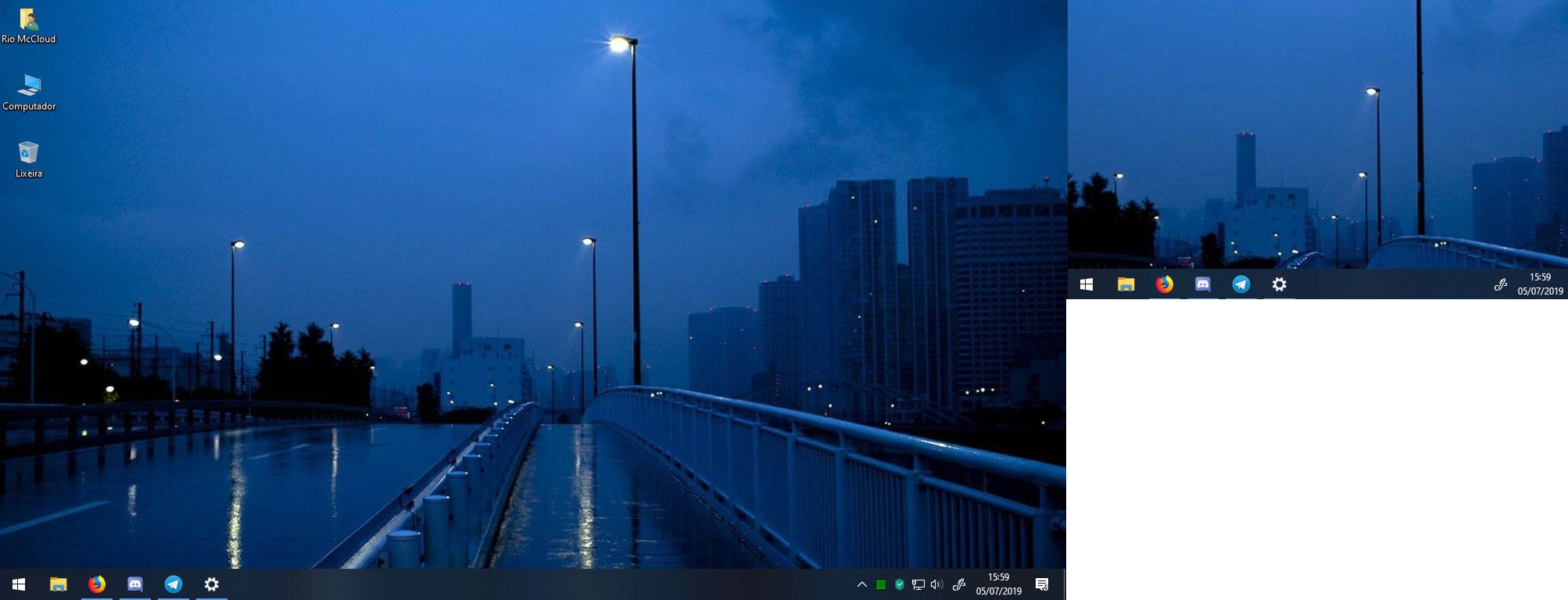Expand hidden system tray icons
The width and height of the screenshot is (1568, 600).
coord(862,584)
